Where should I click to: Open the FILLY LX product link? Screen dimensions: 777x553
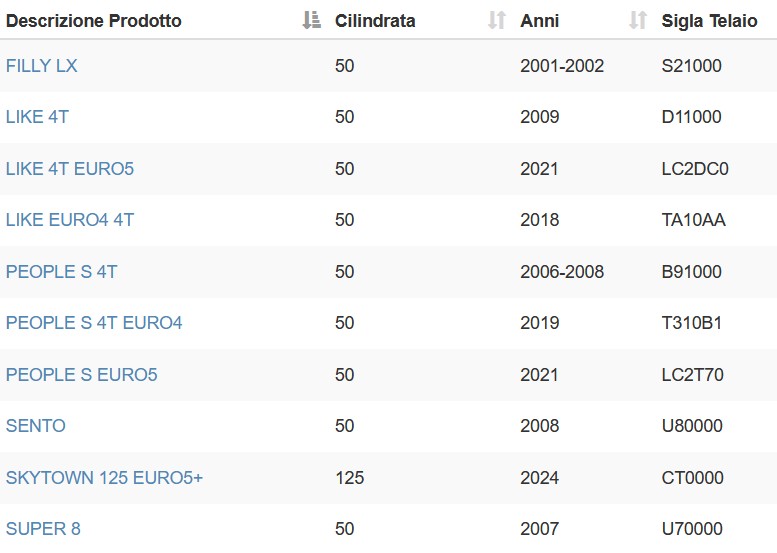pos(42,66)
